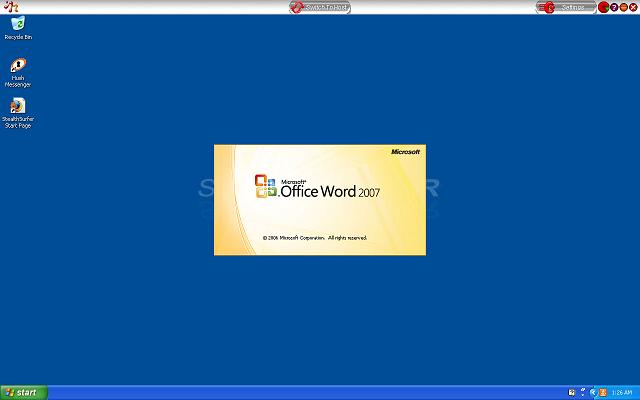This screenshot has height=400, width=640.
Task: Click the taskbar toolbar chevron dropdown arrow
Action: click(x=583, y=393)
